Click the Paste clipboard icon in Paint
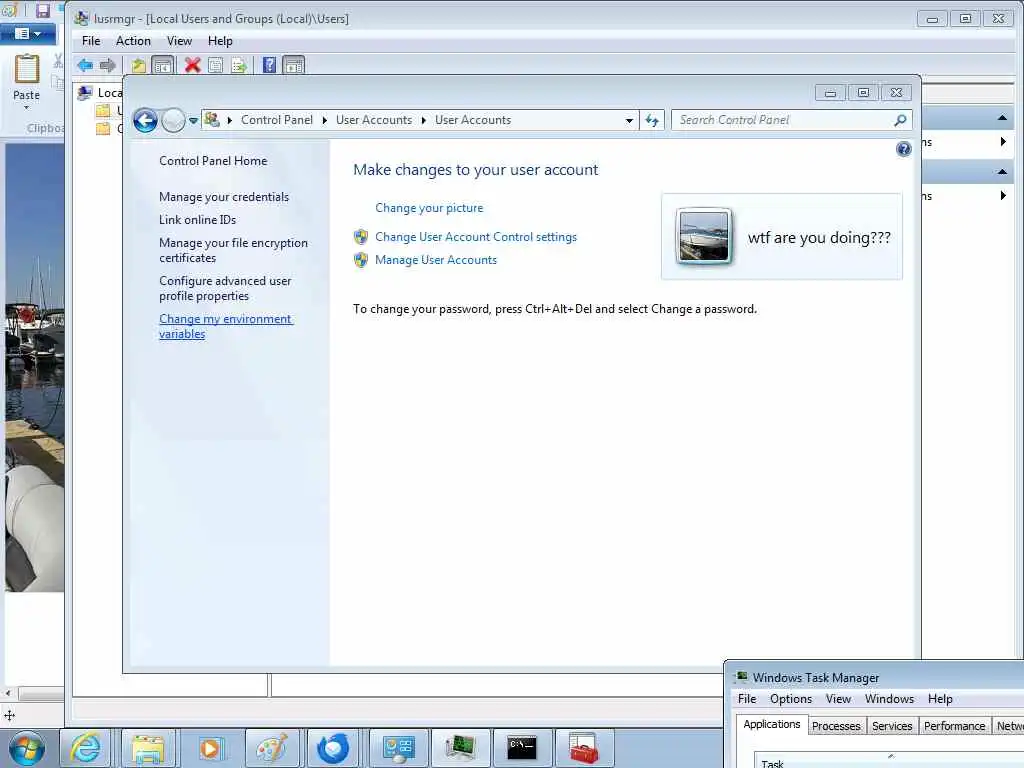This screenshot has height=768, width=1024. (x=27, y=69)
